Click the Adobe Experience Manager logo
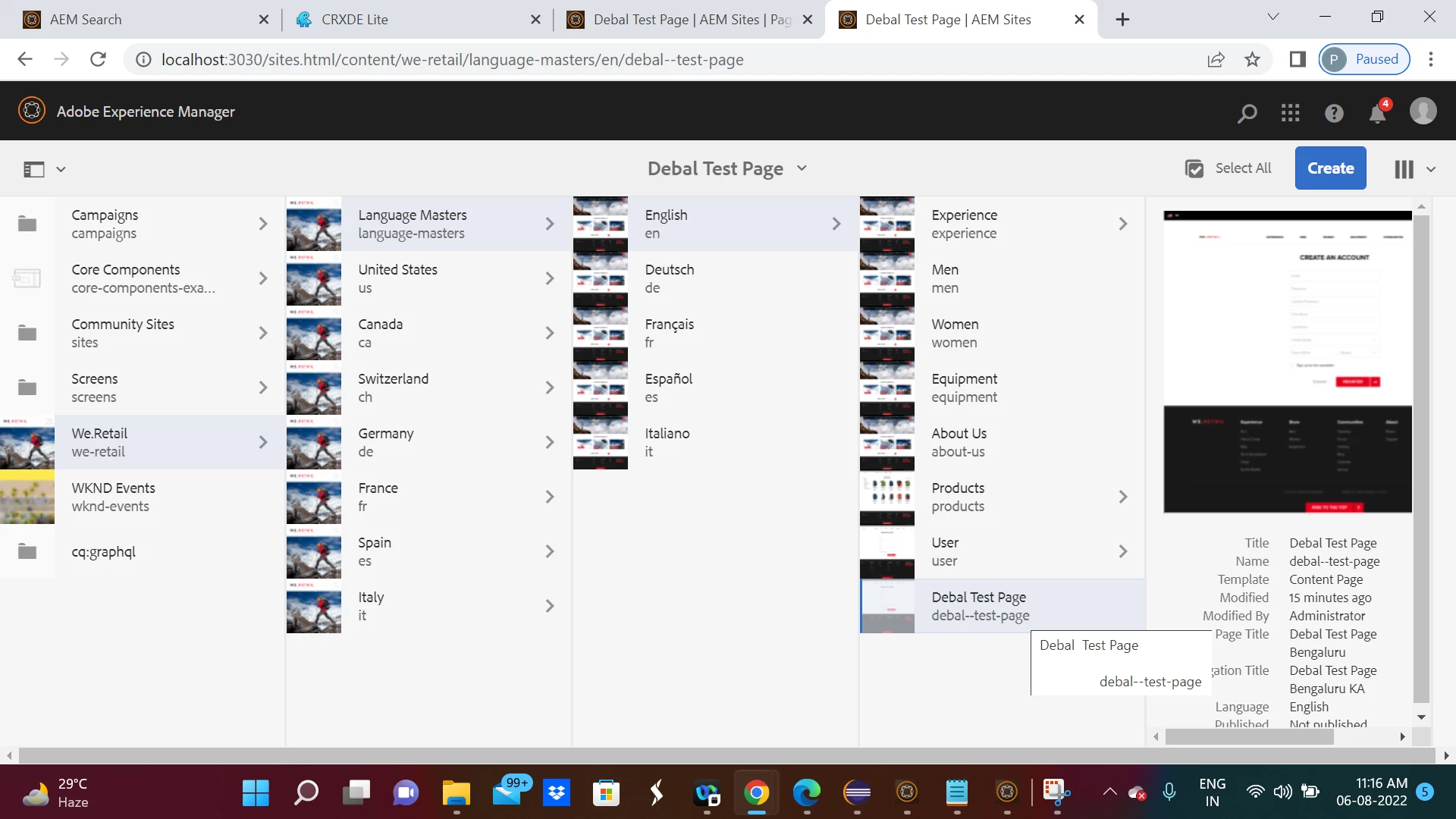Screen dimensions: 1456x819 pyautogui.click(x=32, y=111)
